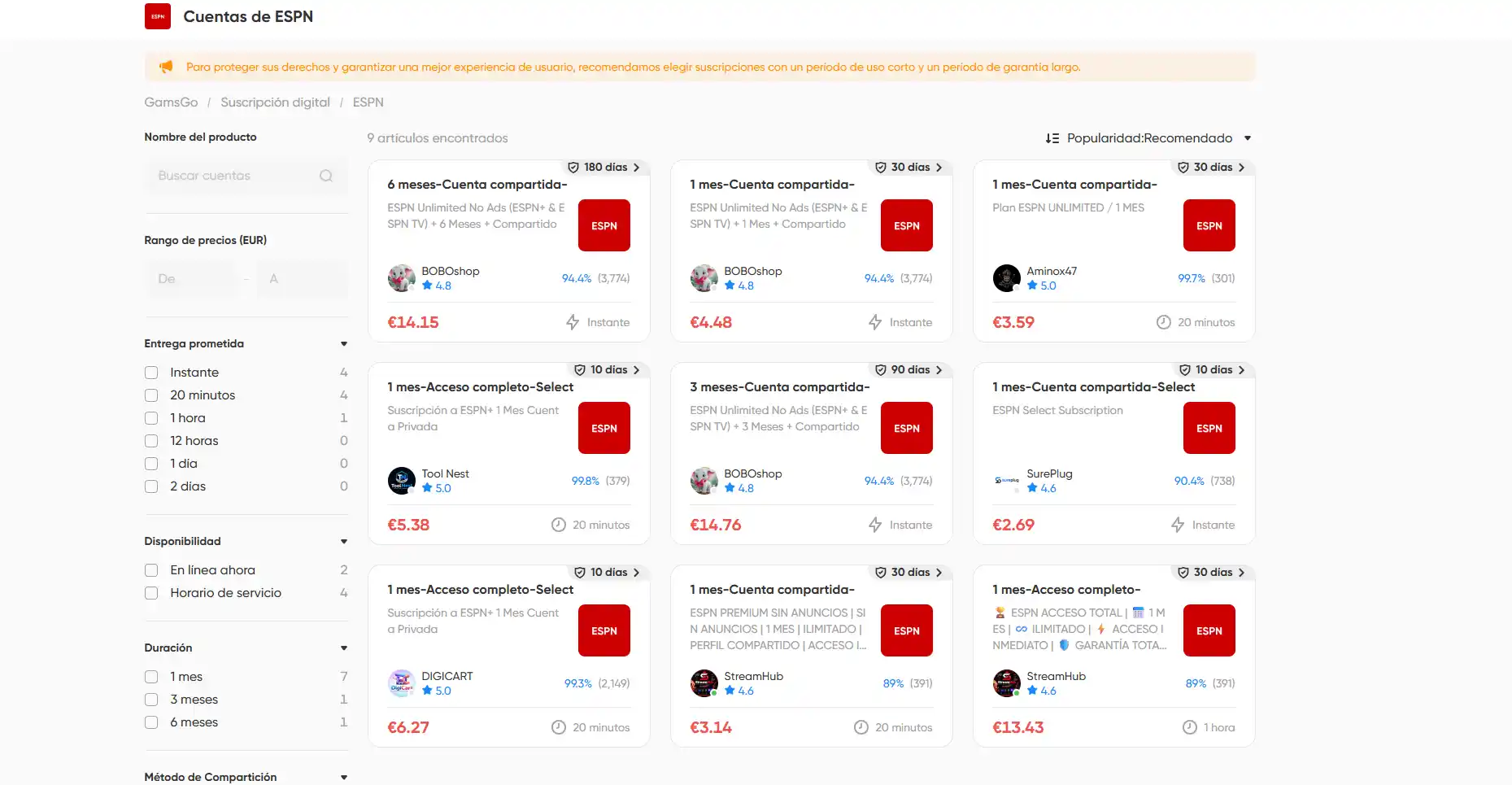Click the Tool Nest seller avatar
Viewport: 1512px width, 785px height.
(402, 481)
